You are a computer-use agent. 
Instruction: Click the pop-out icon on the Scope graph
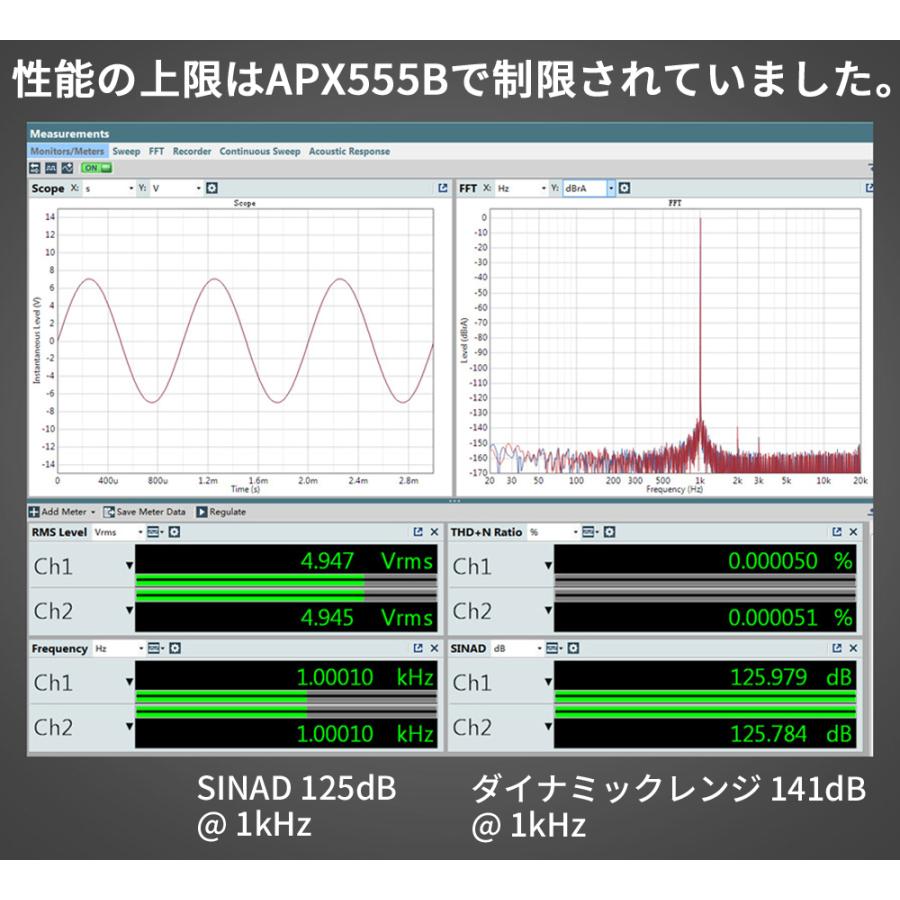point(443,187)
